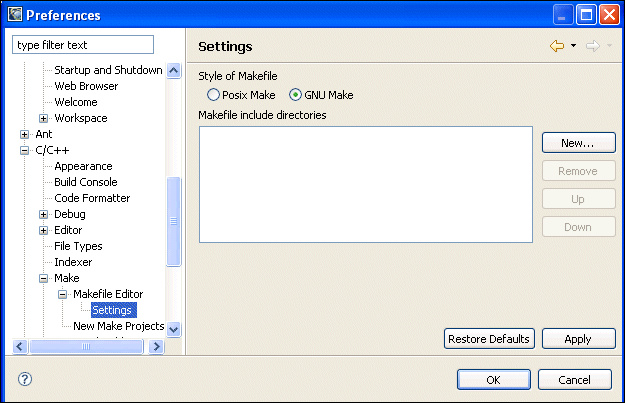Click the back navigation arrow icon
625x403 pixels.
pyautogui.click(x=557, y=46)
